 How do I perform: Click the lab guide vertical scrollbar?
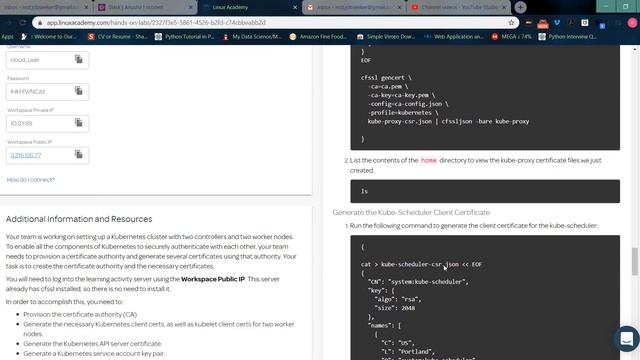635,261
